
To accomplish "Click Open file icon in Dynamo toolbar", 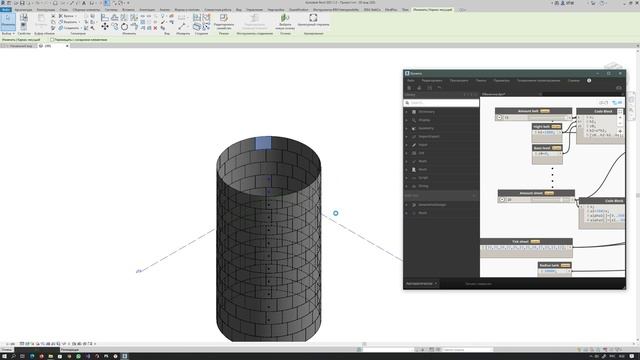I will 419,88.
